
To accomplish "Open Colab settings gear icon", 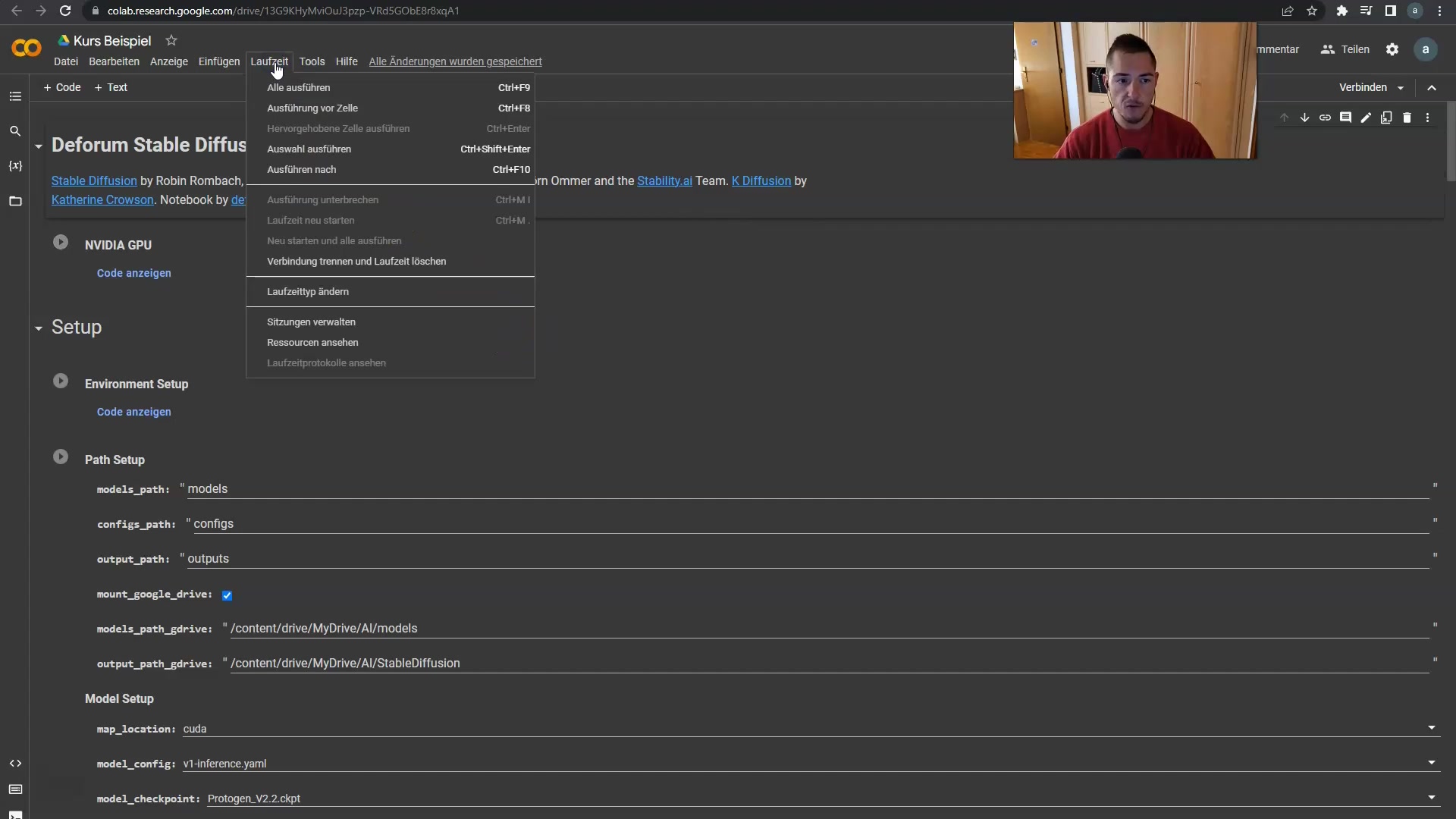I will pyautogui.click(x=1392, y=49).
